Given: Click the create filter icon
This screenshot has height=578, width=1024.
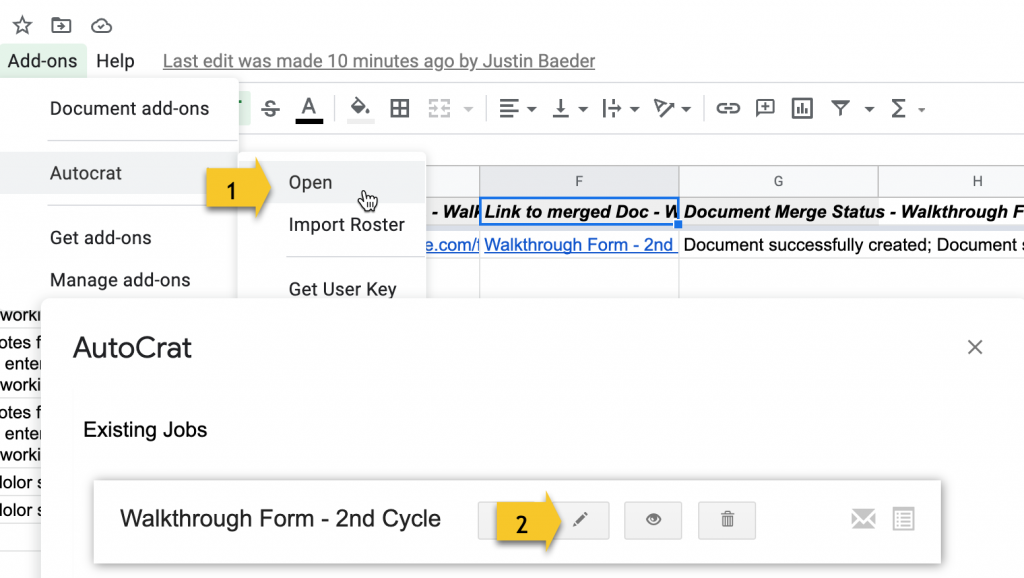Looking at the screenshot, I should [x=840, y=108].
